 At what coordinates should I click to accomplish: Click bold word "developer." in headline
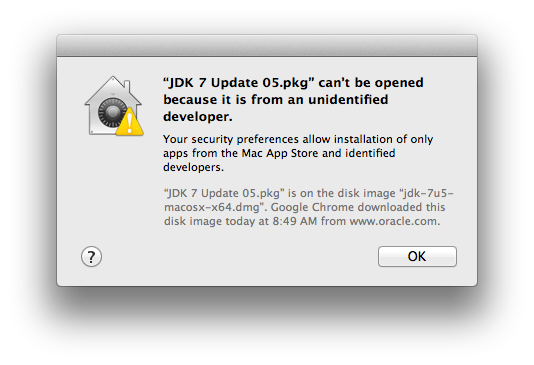pyautogui.click(x=198, y=117)
